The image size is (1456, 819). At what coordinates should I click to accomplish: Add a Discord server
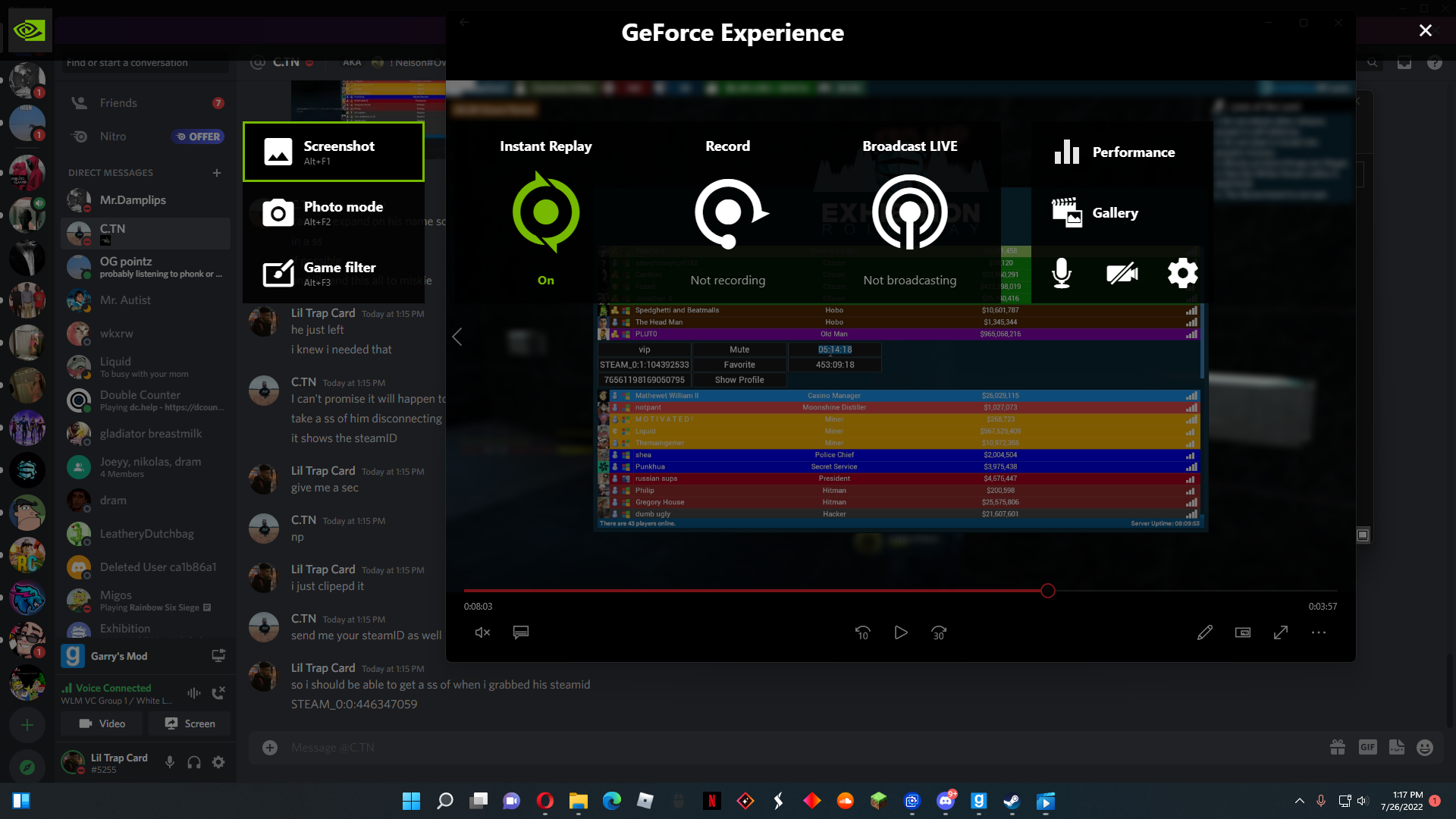[x=27, y=725]
